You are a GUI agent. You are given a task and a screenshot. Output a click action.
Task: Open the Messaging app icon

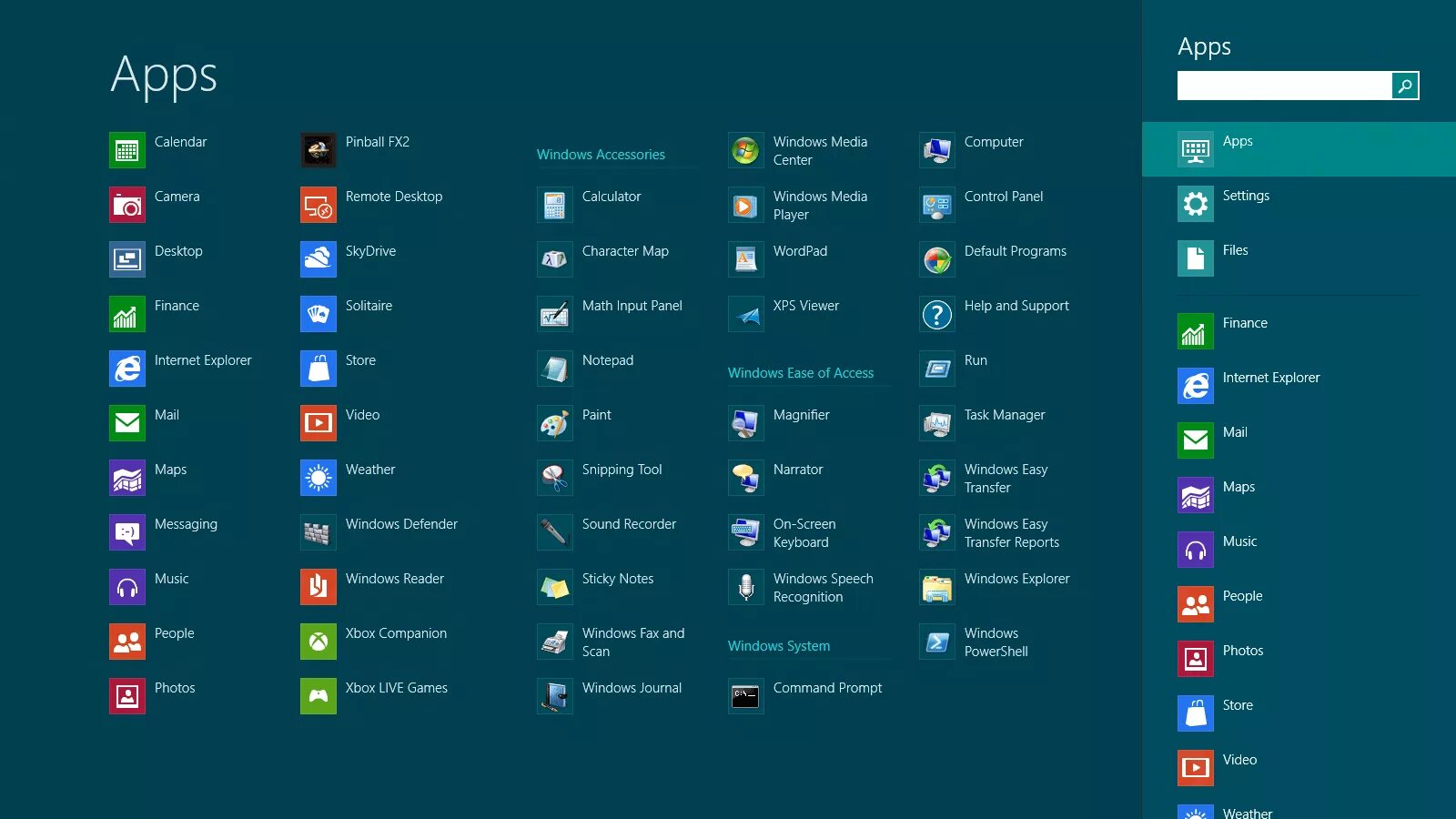127,532
